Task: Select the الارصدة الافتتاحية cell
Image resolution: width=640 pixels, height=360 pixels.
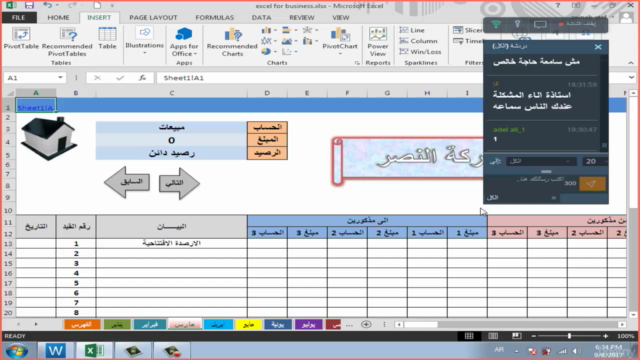Action: 171,243
